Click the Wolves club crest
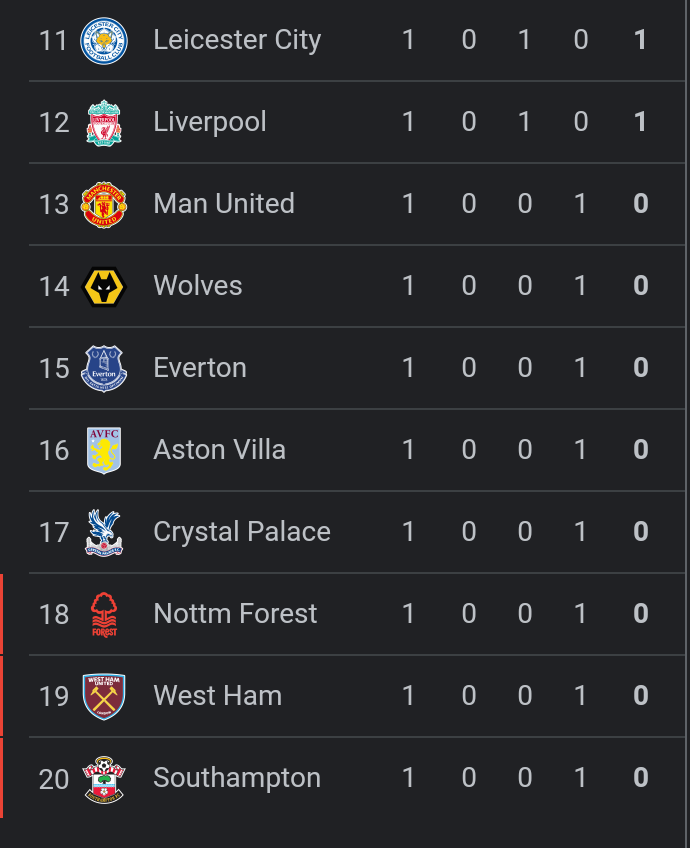Image resolution: width=690 pixels, height=848 pixels. pyautogui.click(x=104, y=287)
